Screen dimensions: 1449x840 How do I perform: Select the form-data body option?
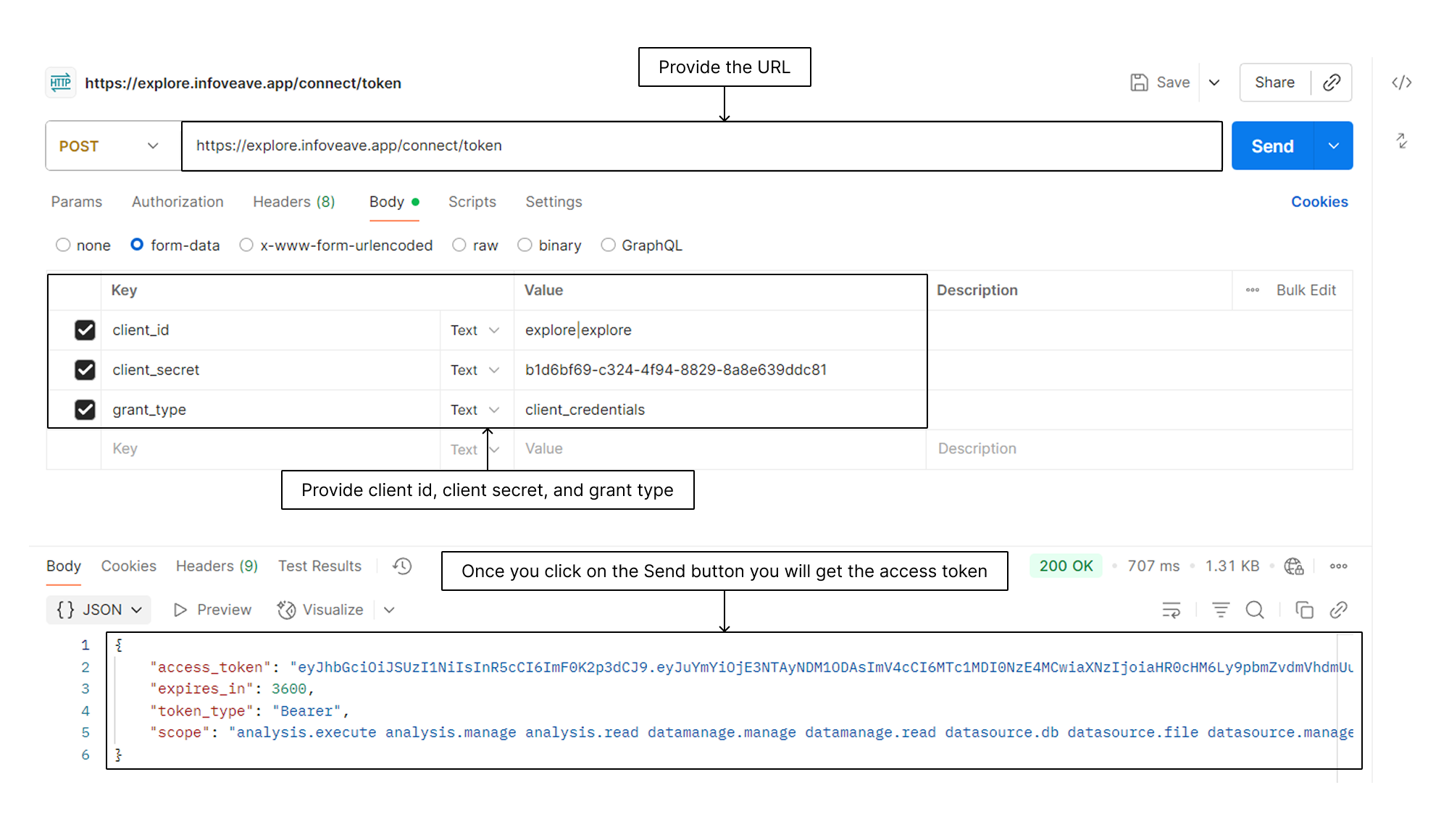(137, 245)
